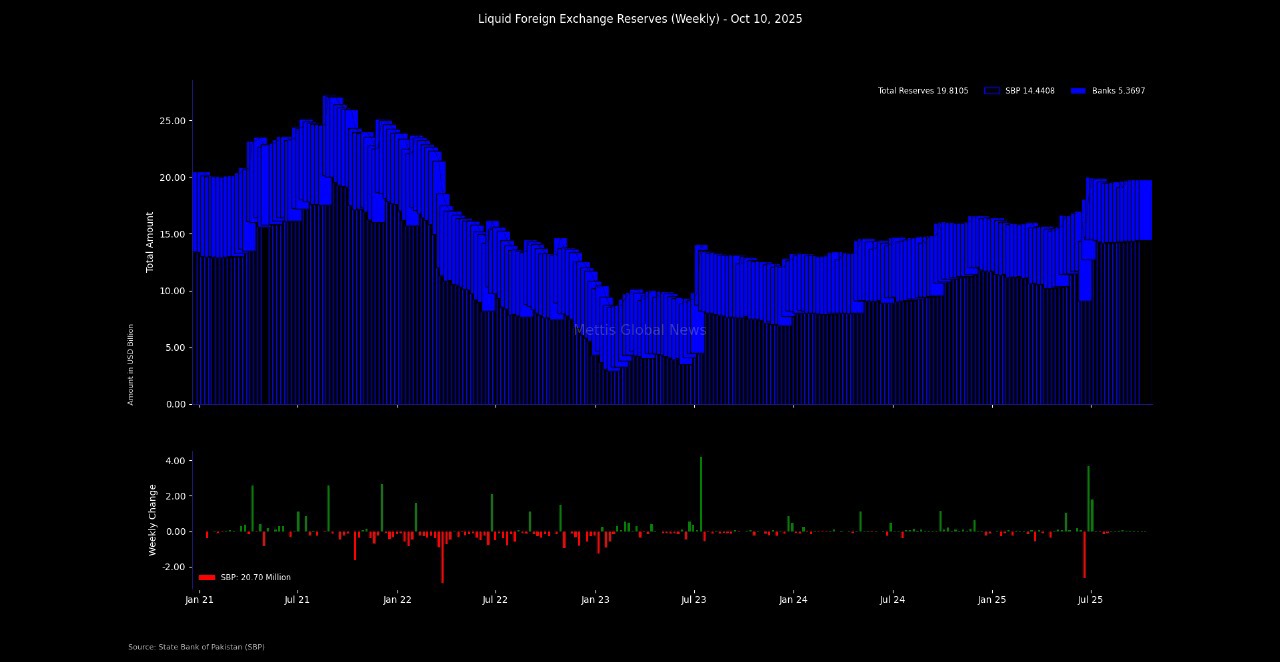Click the Amount in USD Billion label
Image resolution: width=1280 pixels, height=662 pixels.
pos(131,364)
